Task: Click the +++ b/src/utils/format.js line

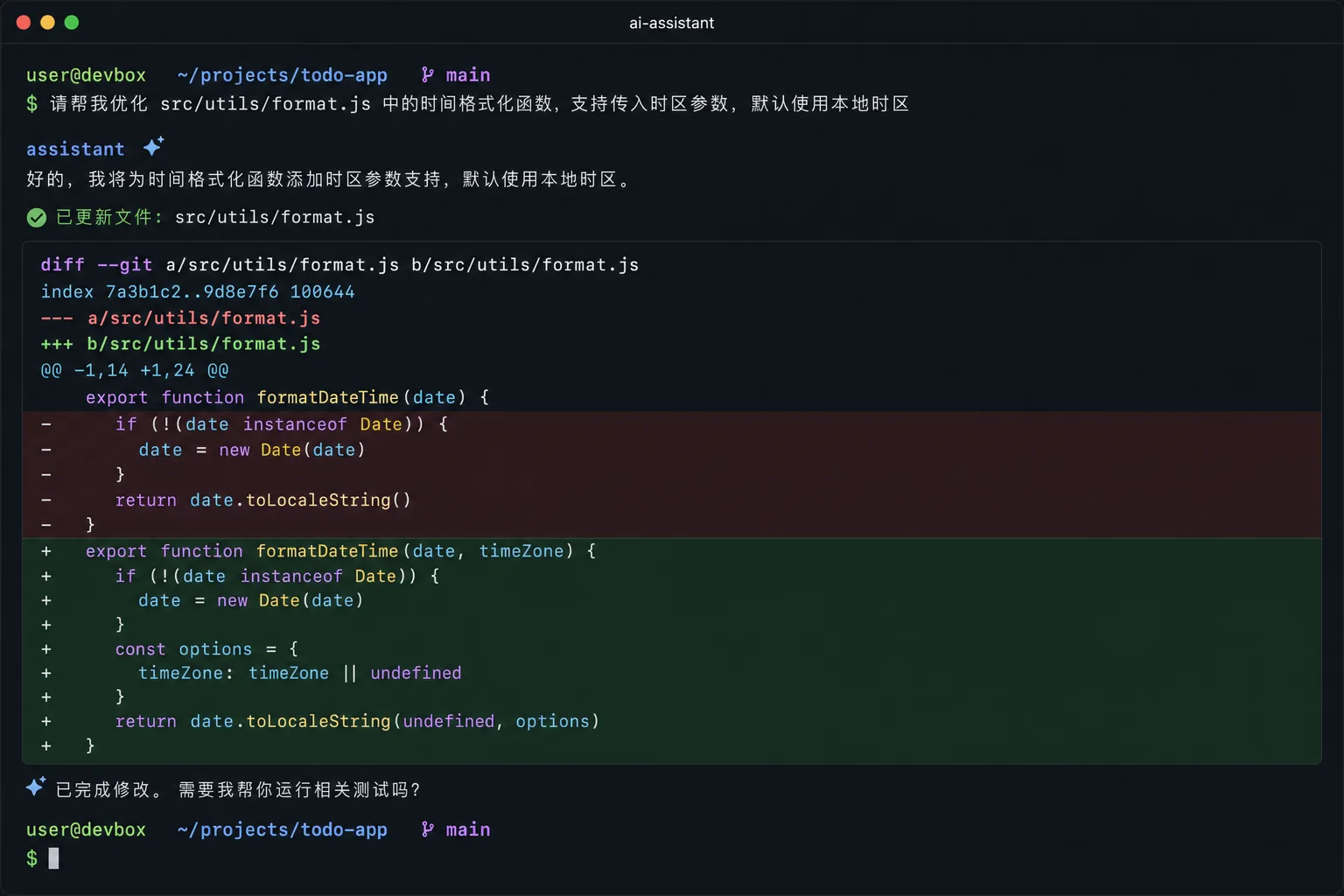Action: [x=180, y=344]
